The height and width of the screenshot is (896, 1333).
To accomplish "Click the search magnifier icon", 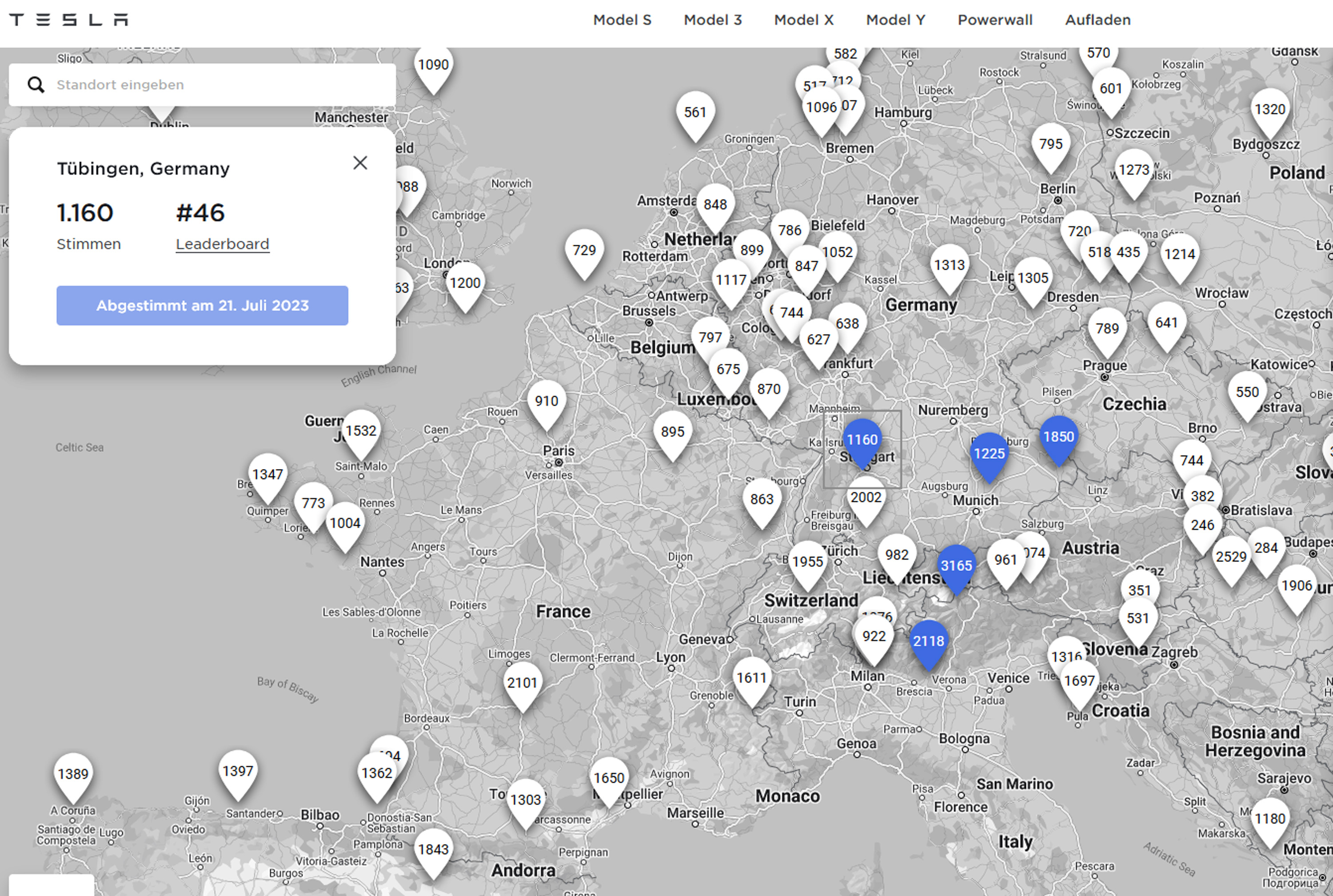I will click(36, 84).
